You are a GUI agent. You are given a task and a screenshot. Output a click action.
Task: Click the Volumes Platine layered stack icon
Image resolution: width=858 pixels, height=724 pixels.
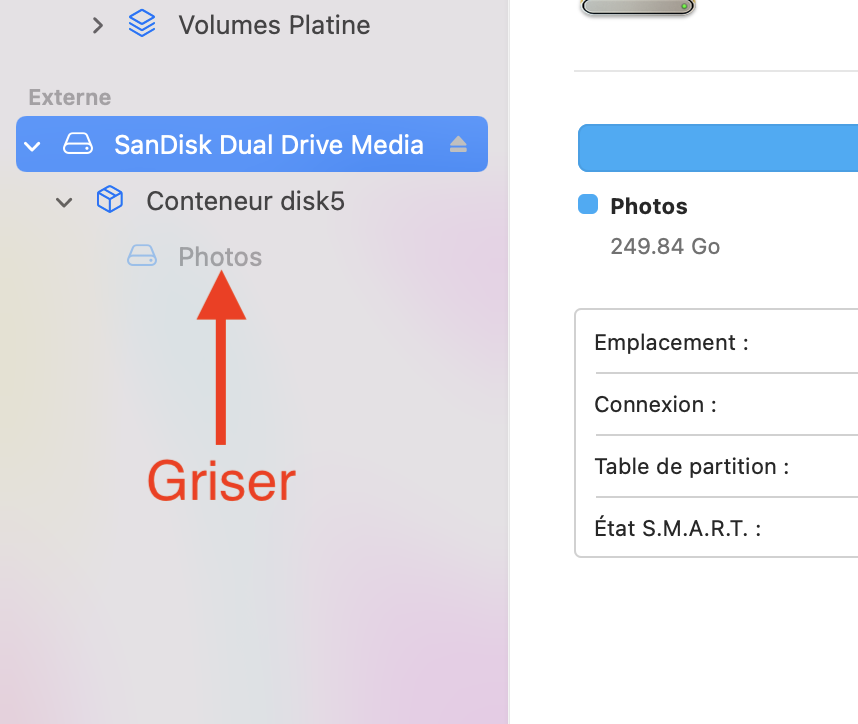(142, 24)
